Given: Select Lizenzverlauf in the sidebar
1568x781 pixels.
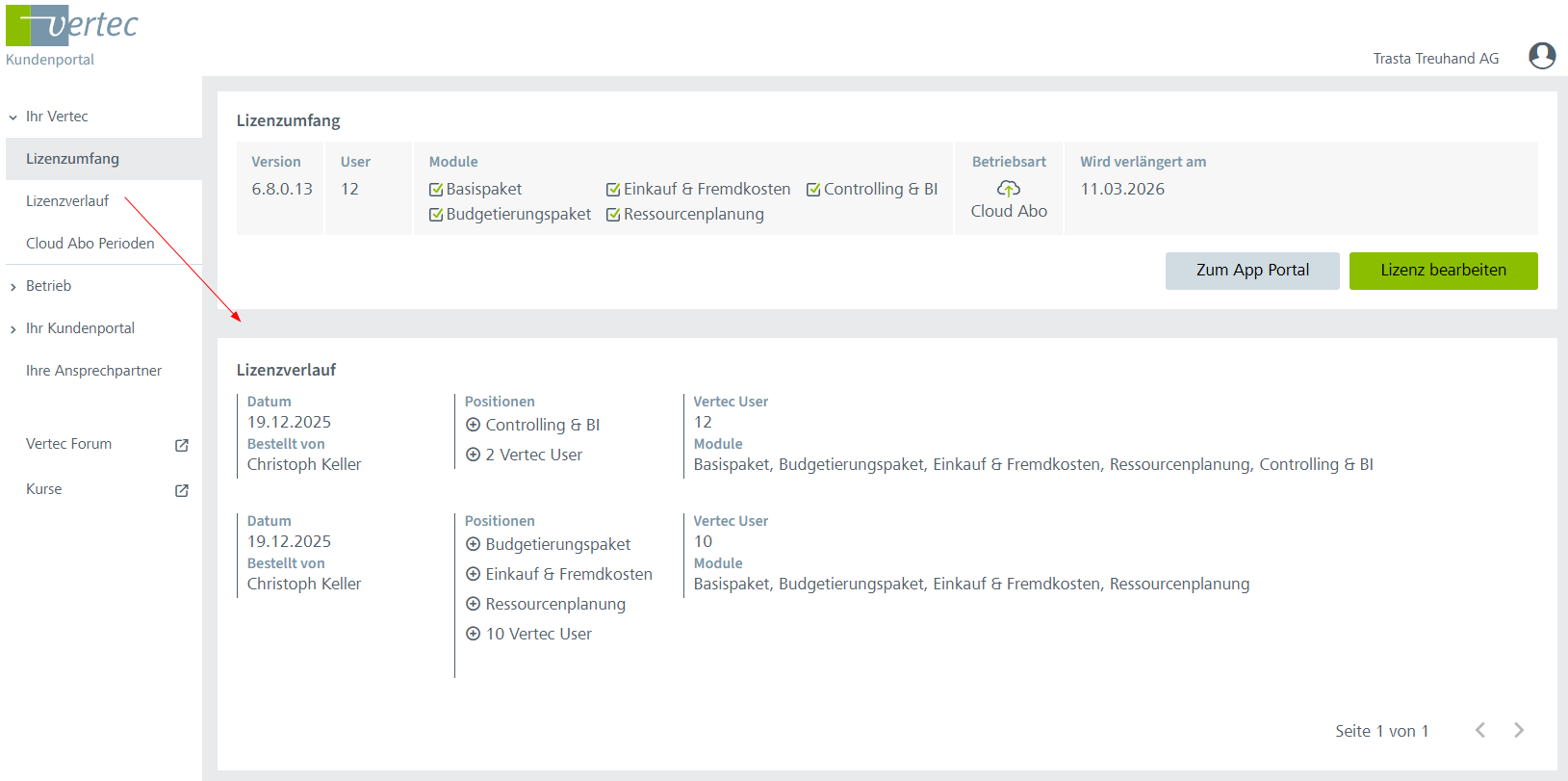Looking at the screenshot, I should point(67,201).
